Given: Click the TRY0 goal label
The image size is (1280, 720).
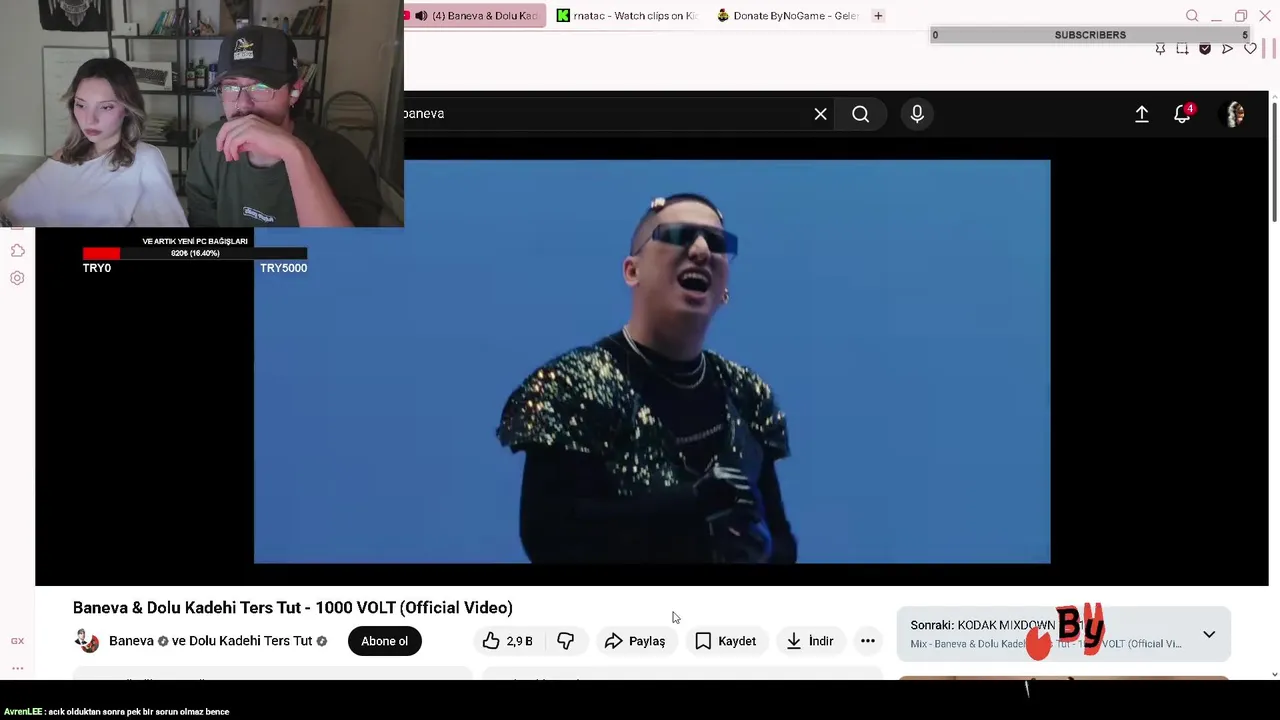Looking at the screenshot, I should (97, 268).
